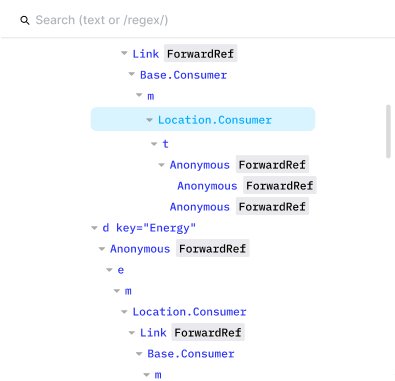
Task: Select the highlighted Location.Consumer component
Action: pyautogui.click(x=215, y=120)
